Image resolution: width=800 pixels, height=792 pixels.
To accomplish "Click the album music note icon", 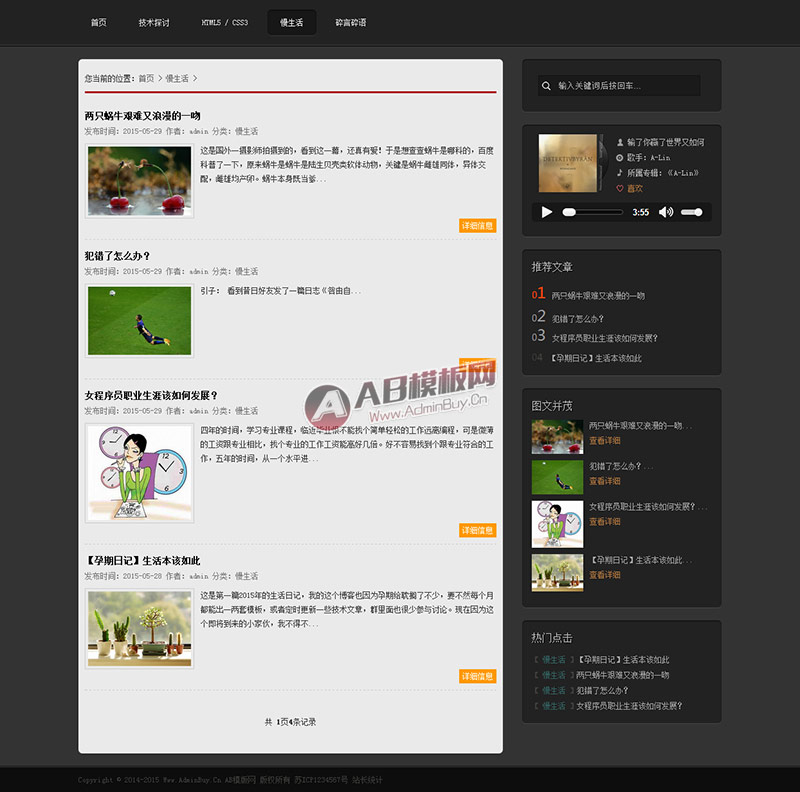I will coord(619,173).
